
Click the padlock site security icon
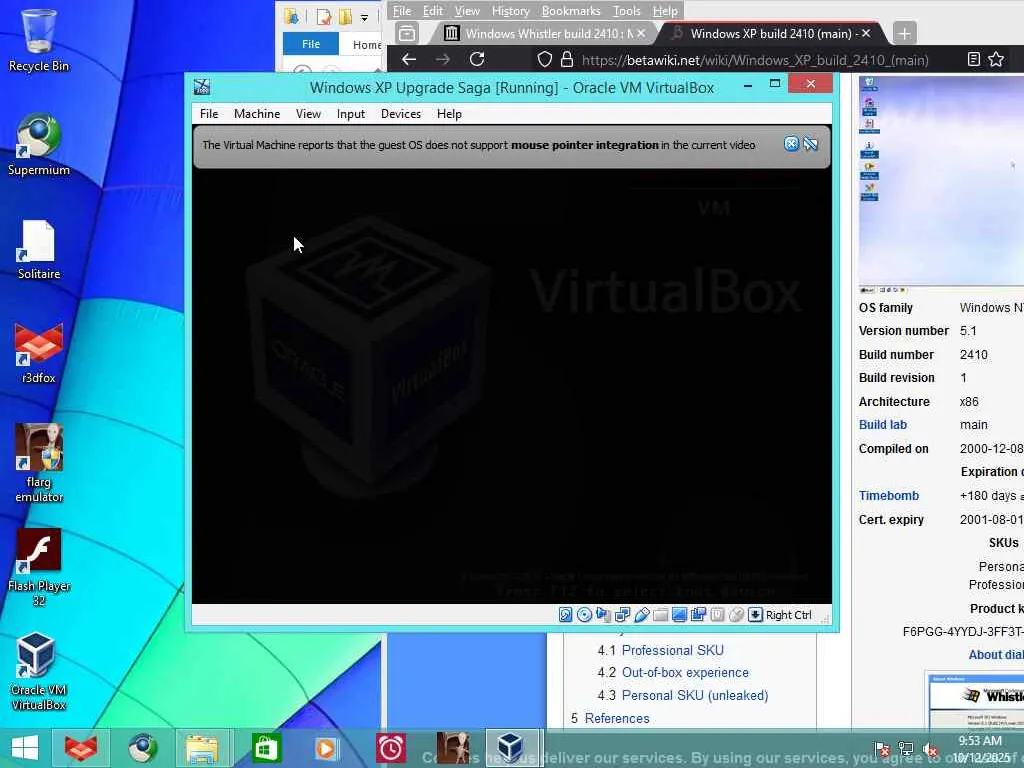point(567,59)
